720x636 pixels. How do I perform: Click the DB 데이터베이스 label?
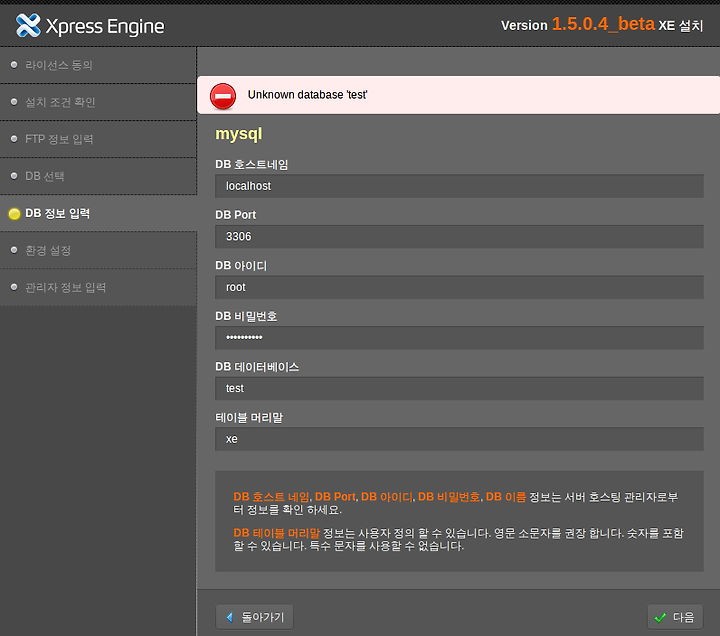point(257,367)
